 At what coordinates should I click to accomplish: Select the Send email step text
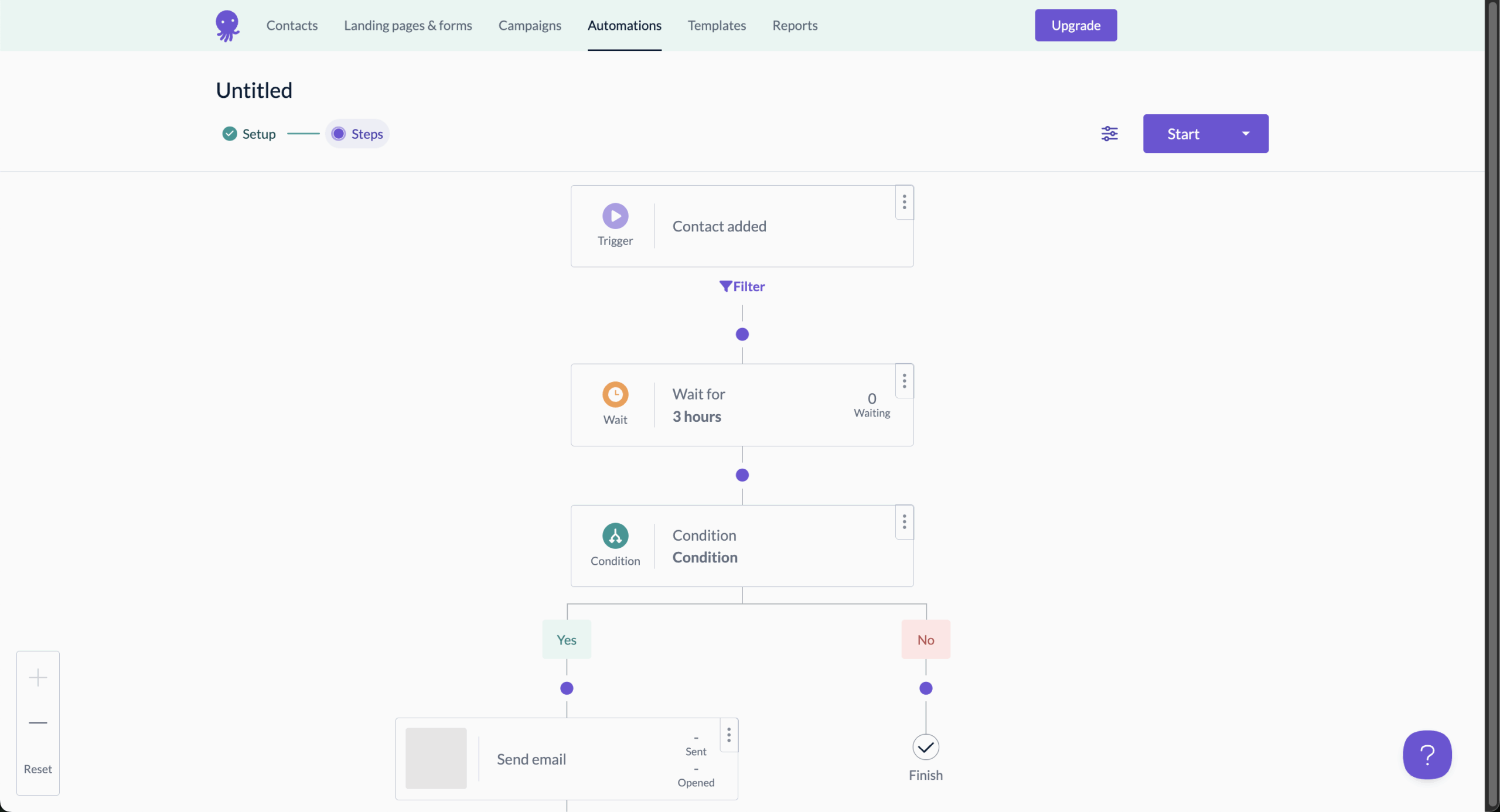(x=531, y=759)
